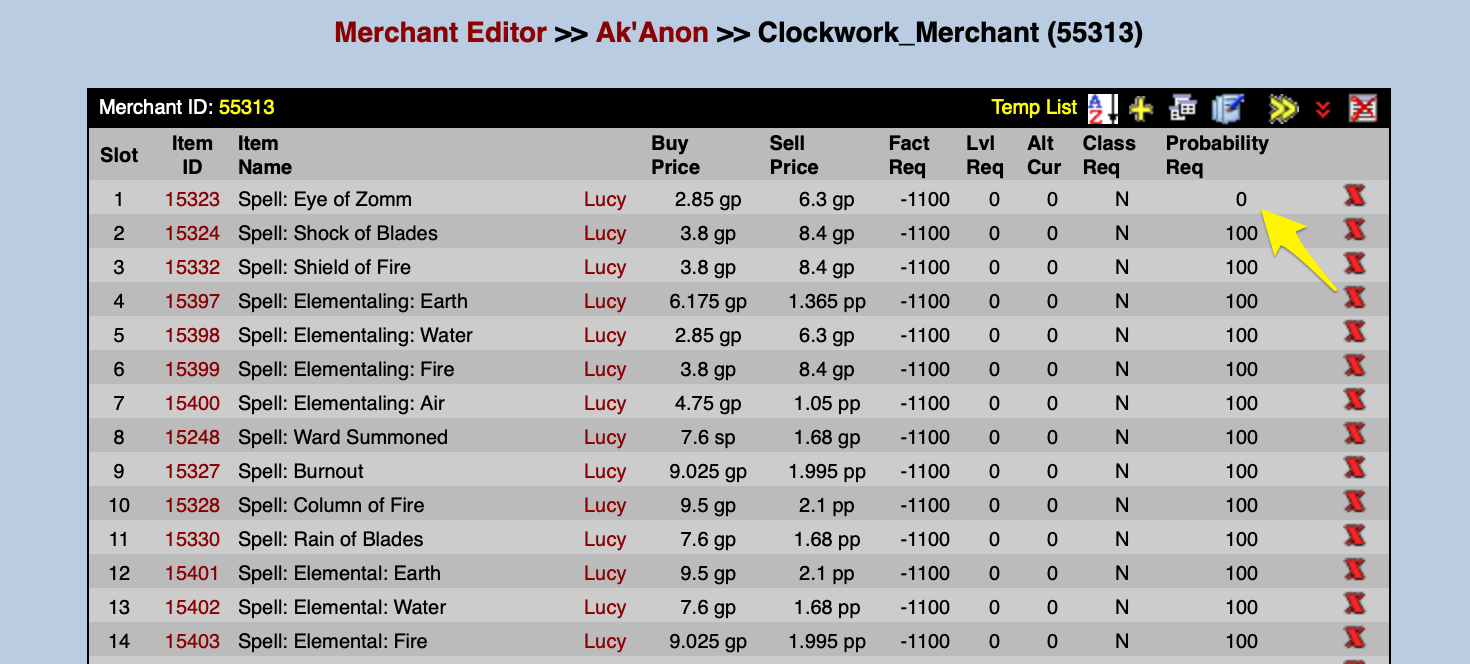The width and height of the screenshot is (1470, 664).
Task: Remove Spell: Ward Summoned with its red X
Action: pyautogui.click(x=1355, y=436)
